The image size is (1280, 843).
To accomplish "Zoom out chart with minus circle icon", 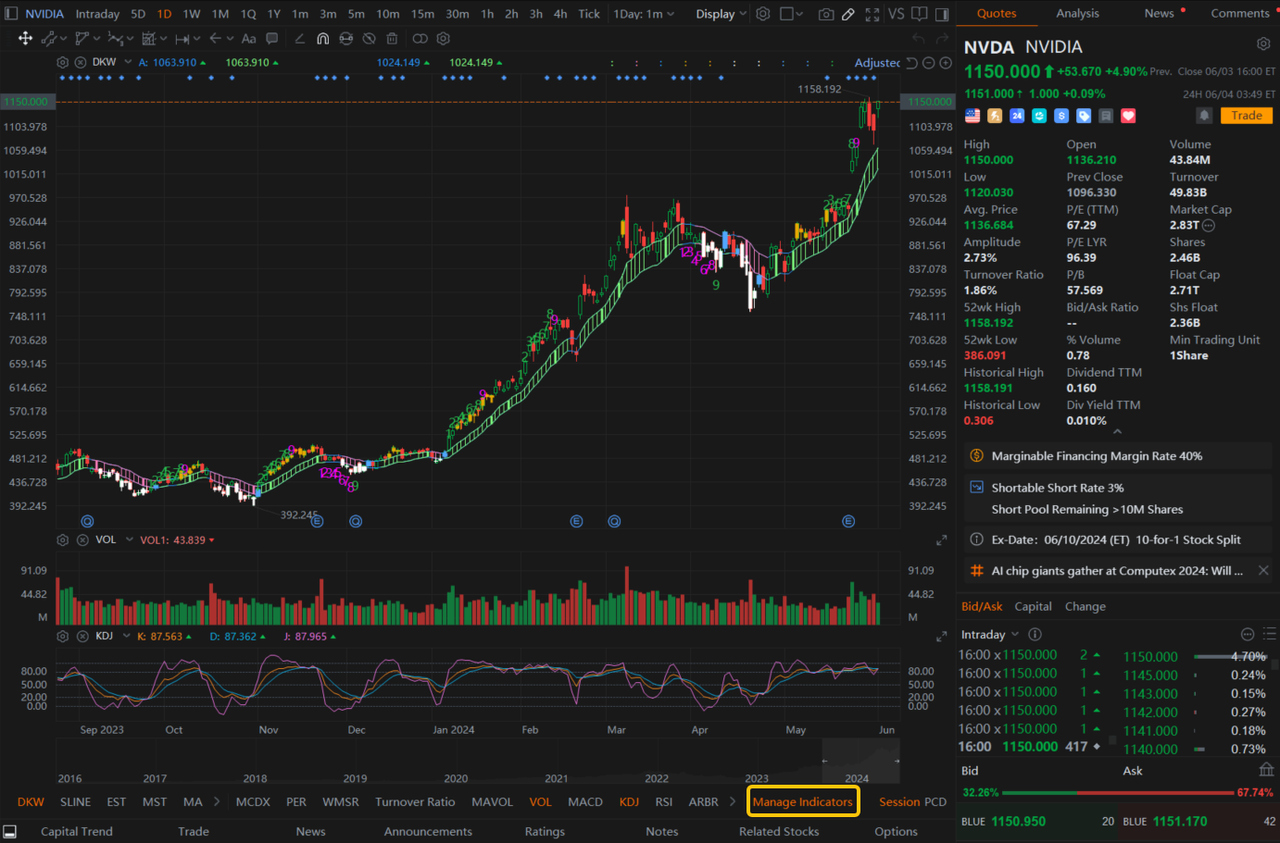I will [x=928, y=63].
